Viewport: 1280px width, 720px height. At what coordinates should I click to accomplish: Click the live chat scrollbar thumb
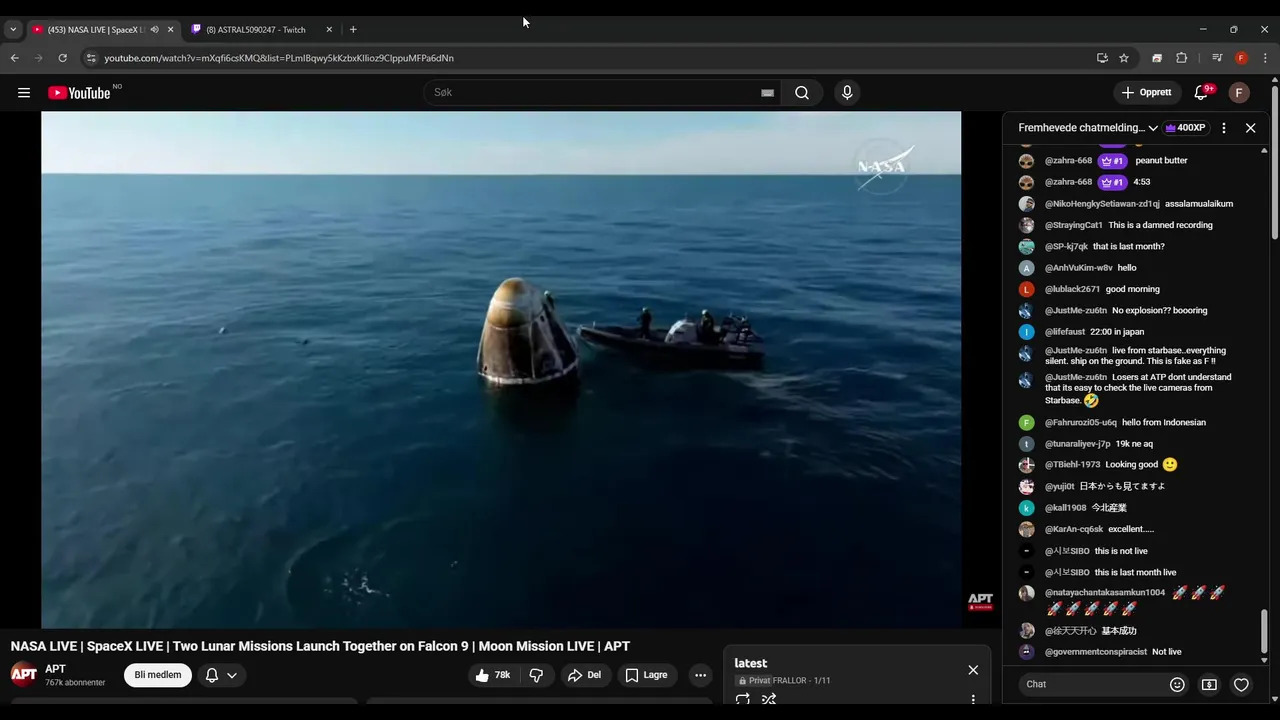coord(1264,631)
